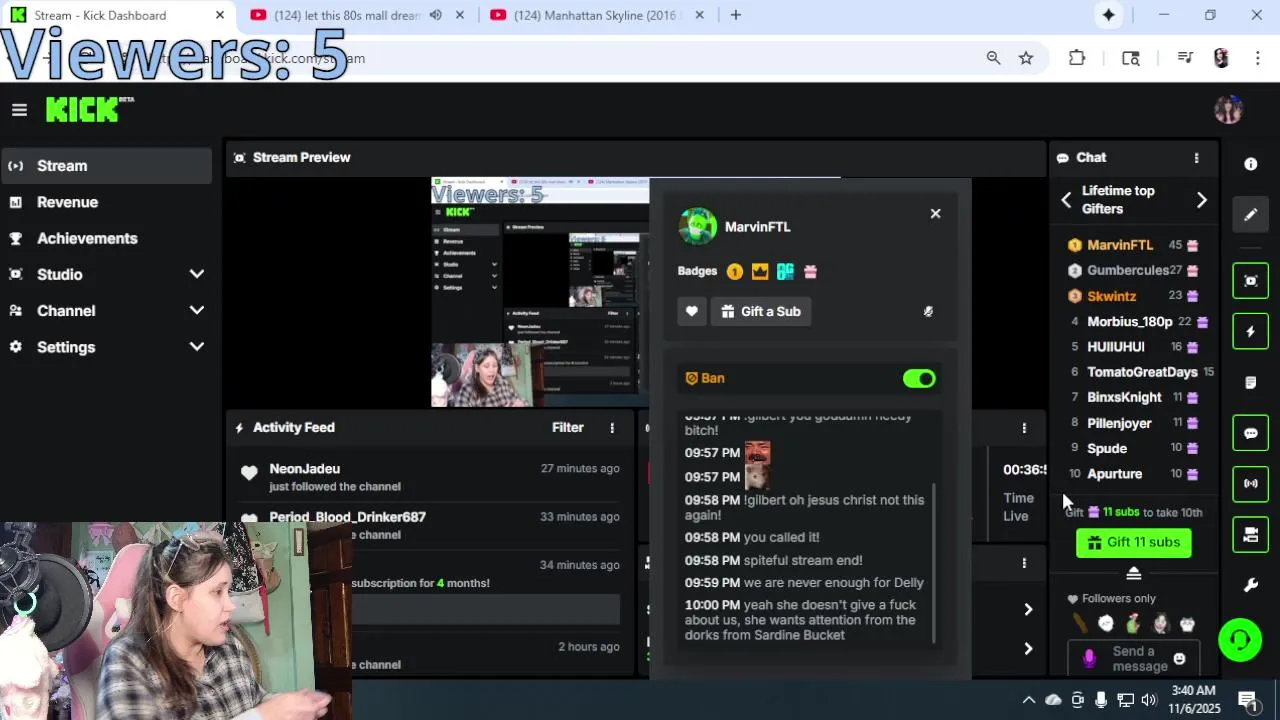Click the teal OG badge of MarvinFTL
1280x720 pixels.
[x=785, y=271]
